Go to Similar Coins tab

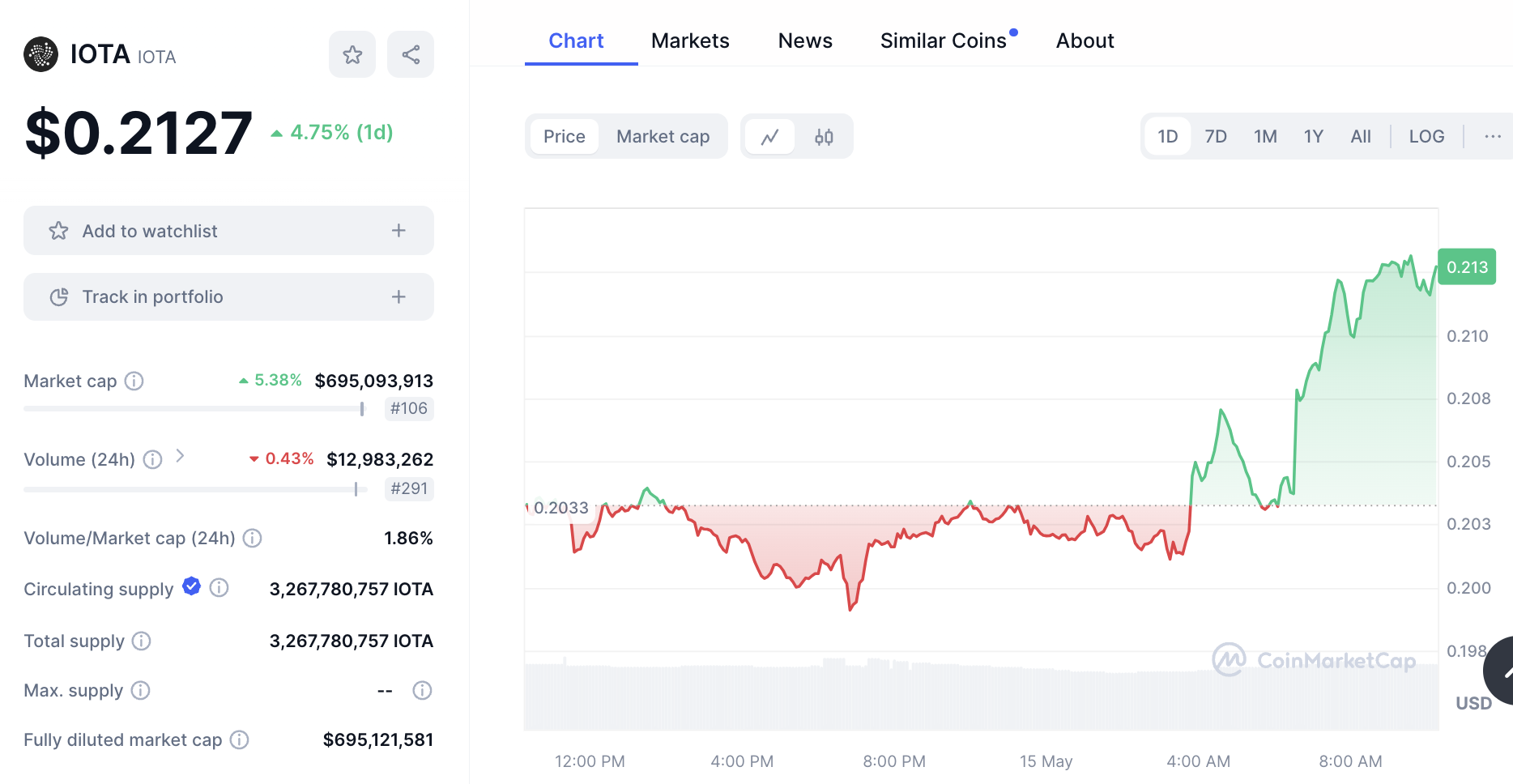(943, 40)
